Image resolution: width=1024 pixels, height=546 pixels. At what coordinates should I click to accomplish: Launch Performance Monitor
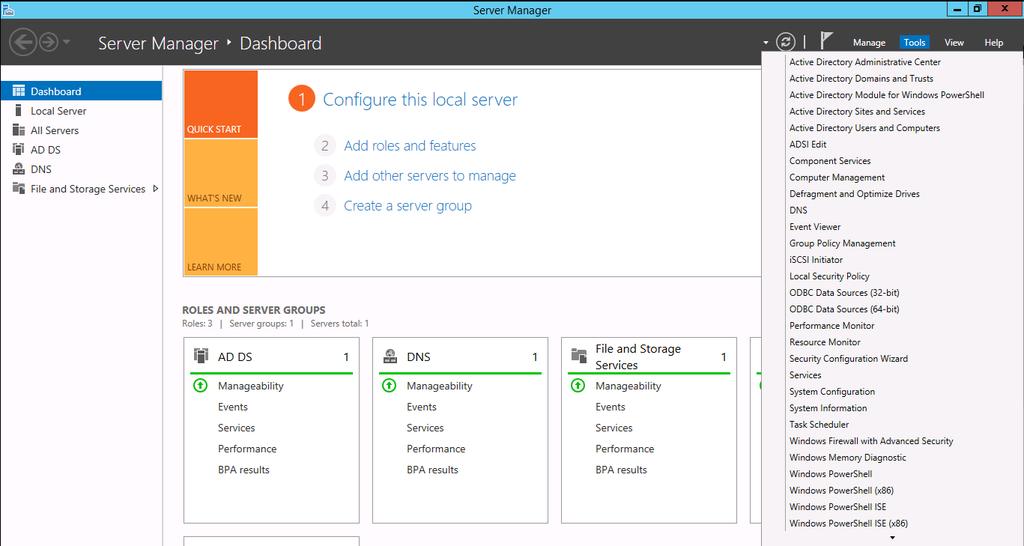click(x=831, y=325)
